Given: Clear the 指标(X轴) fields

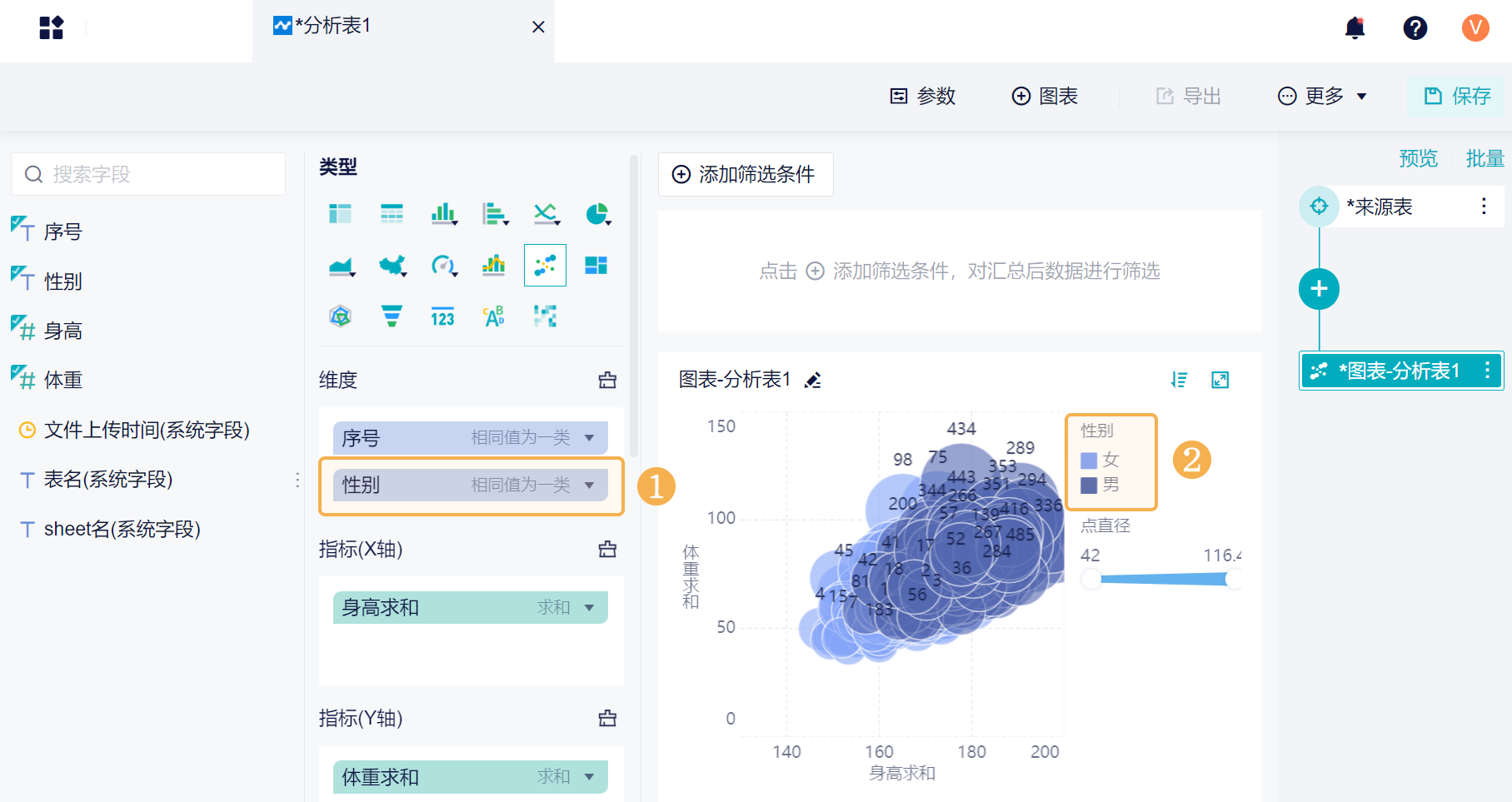Looking at the screenshot, I should (607, 549).
